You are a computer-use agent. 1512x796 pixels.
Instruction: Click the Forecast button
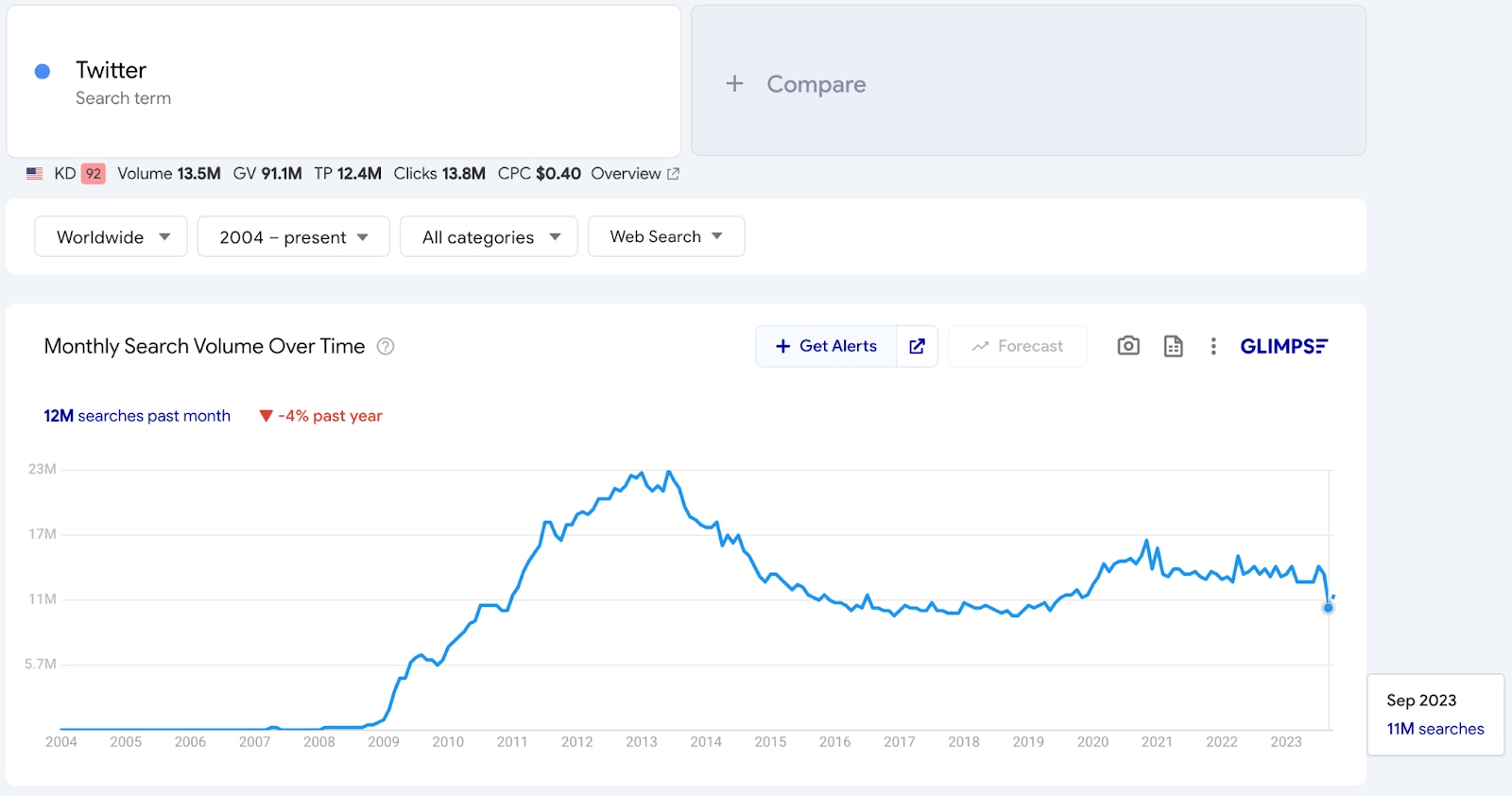pyautogui.click(x=1018, y=346)
